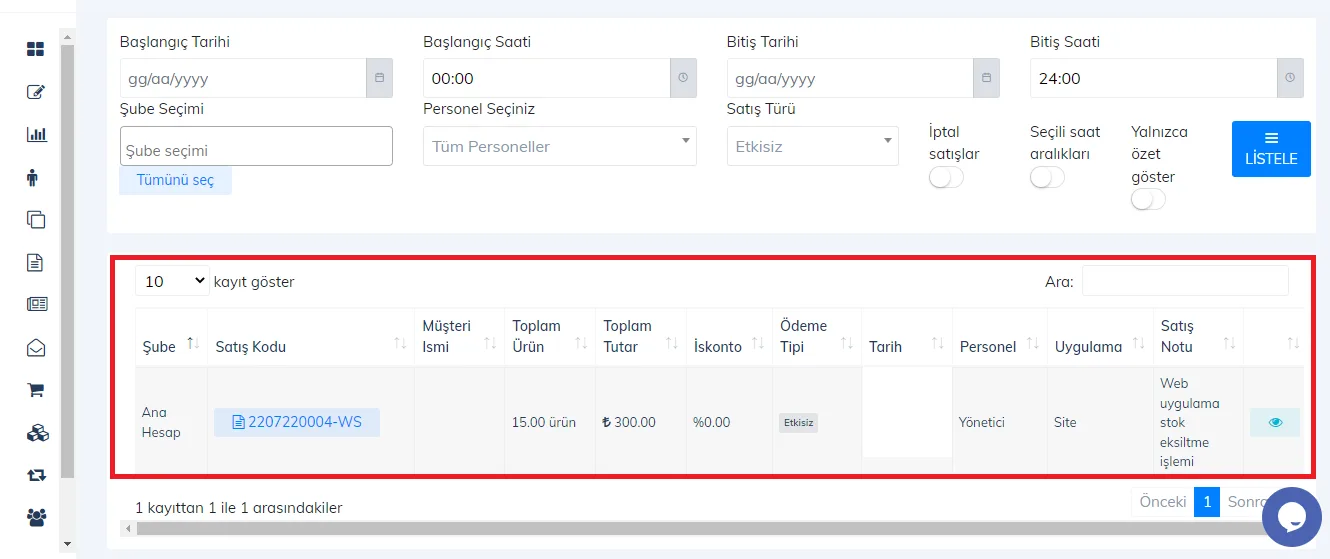Open the Satış Türü Etkisiz dropdown
This screenshot has height=559, width=1330.
pos(813,146)
